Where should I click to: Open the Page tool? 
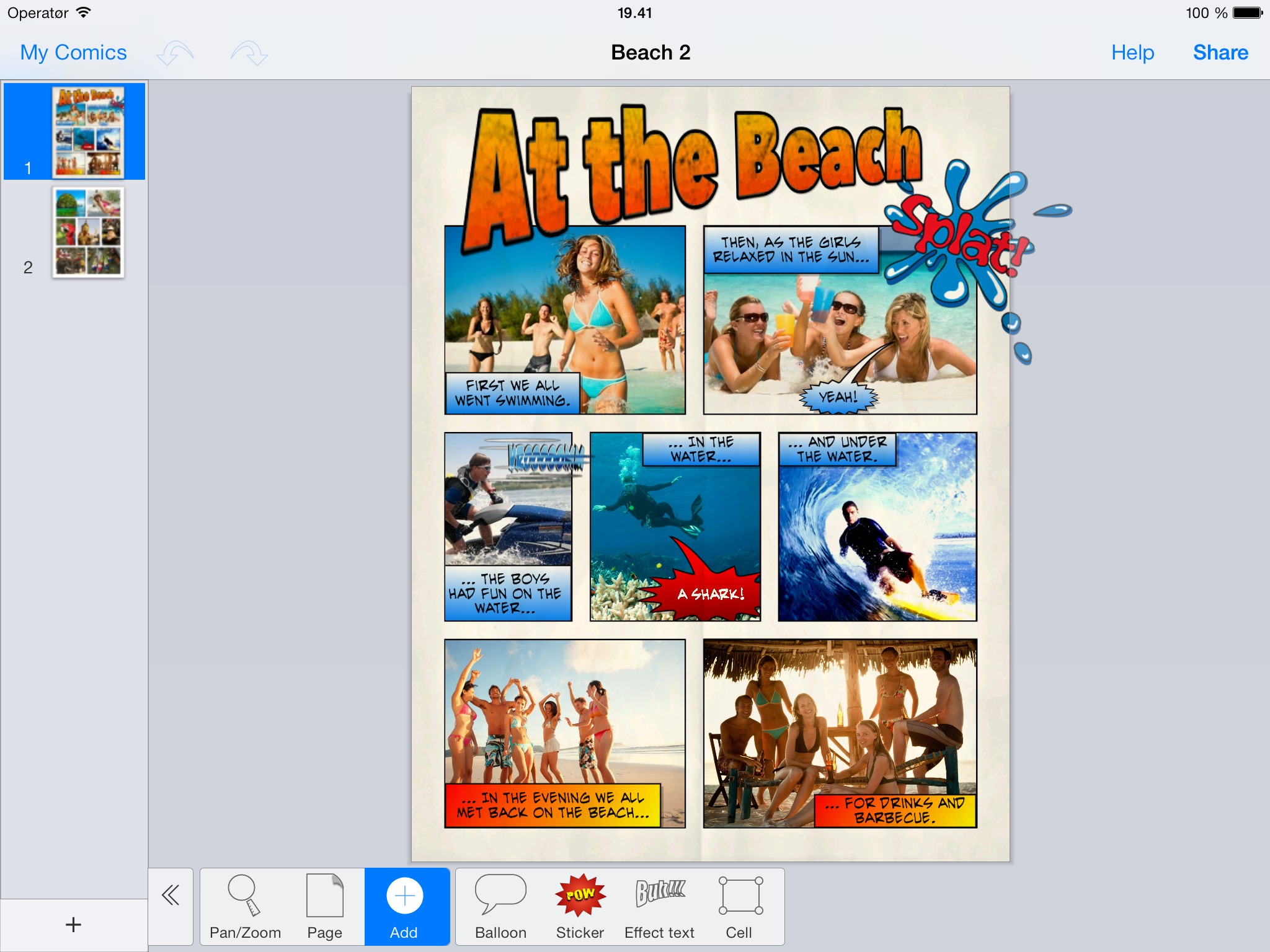point(324,907)
